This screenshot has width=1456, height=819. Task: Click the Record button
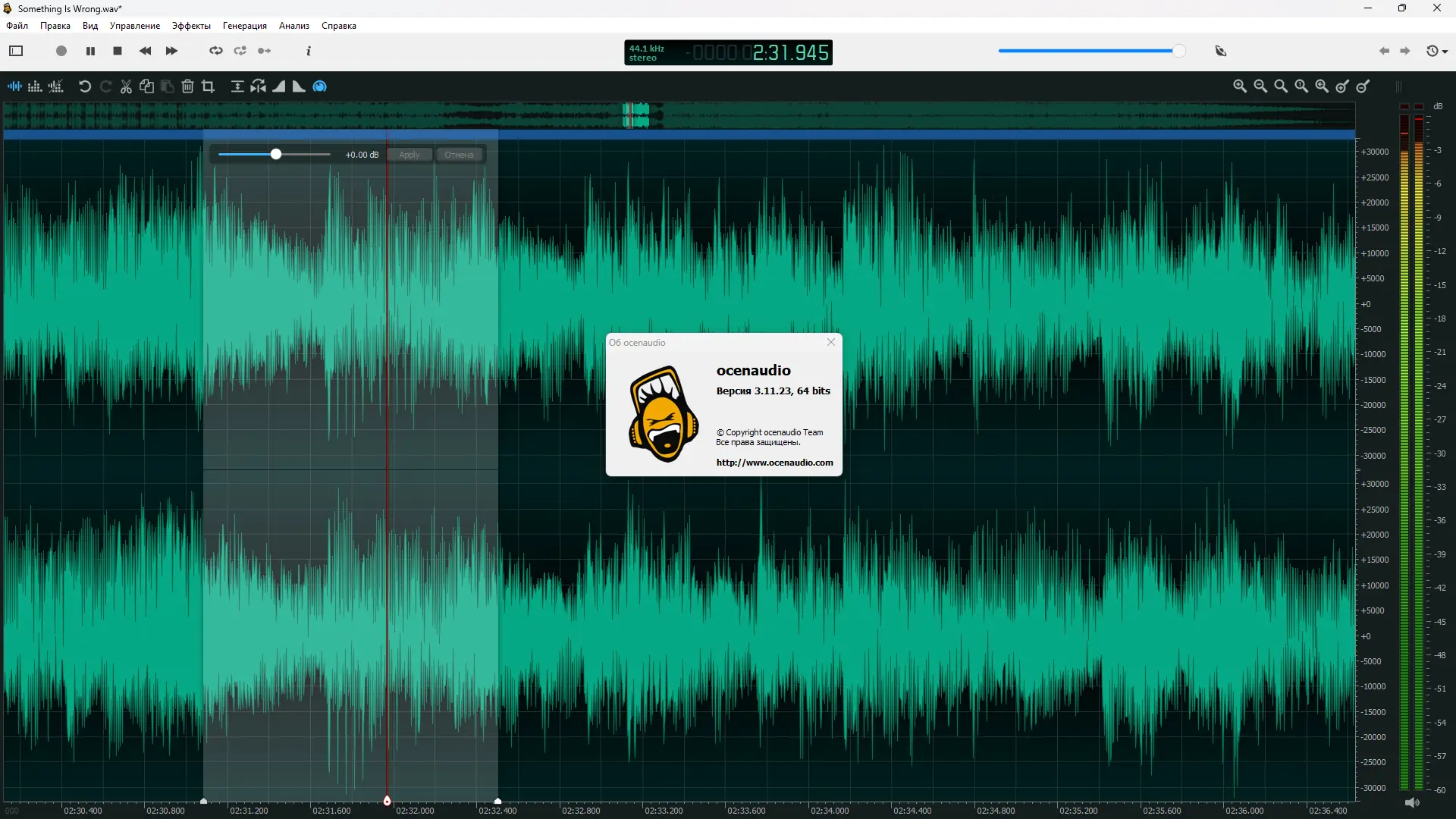[x=61, y=51]
